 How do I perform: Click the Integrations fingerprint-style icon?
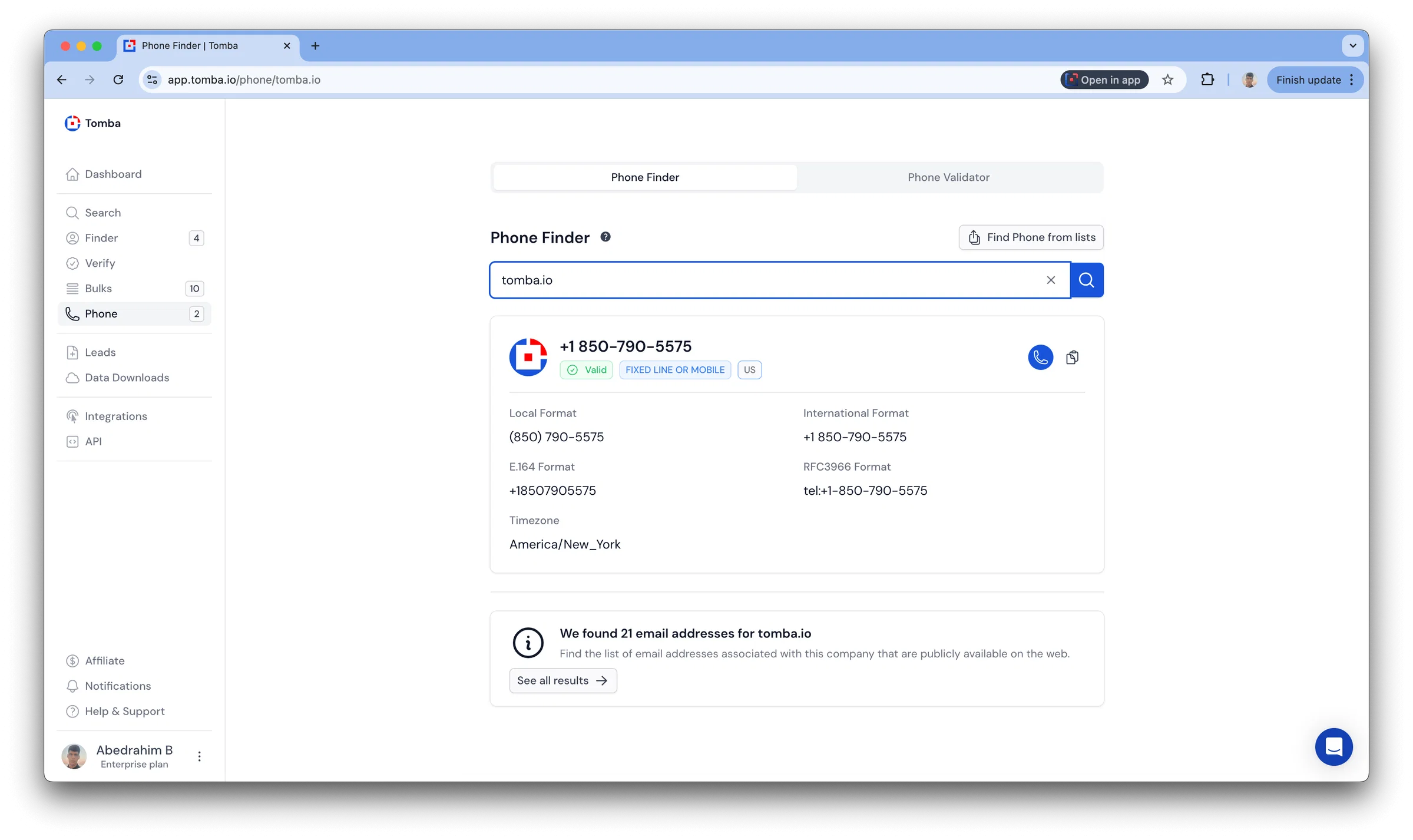pos(72,416)
